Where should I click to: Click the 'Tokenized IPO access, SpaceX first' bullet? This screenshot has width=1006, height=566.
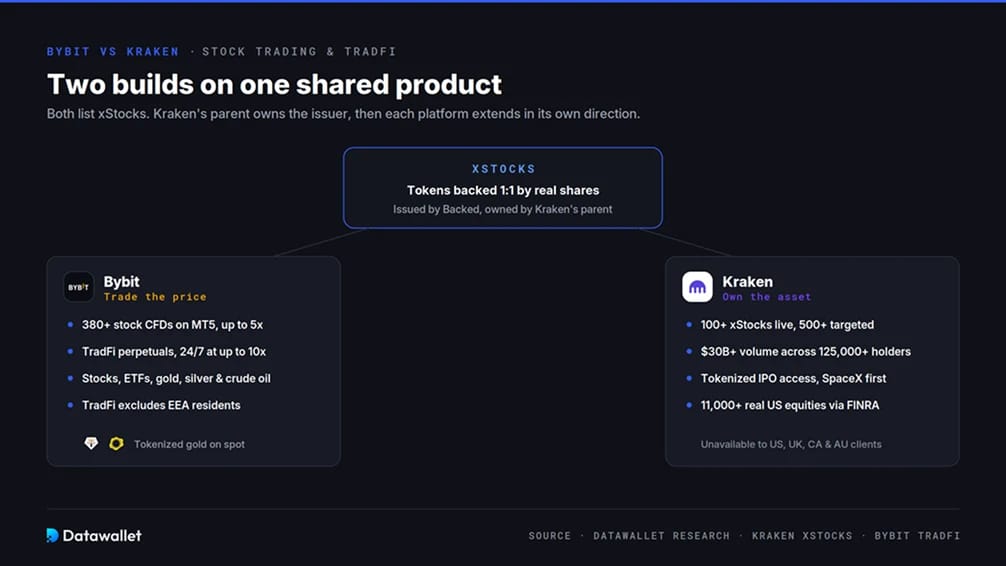point(793,379)
